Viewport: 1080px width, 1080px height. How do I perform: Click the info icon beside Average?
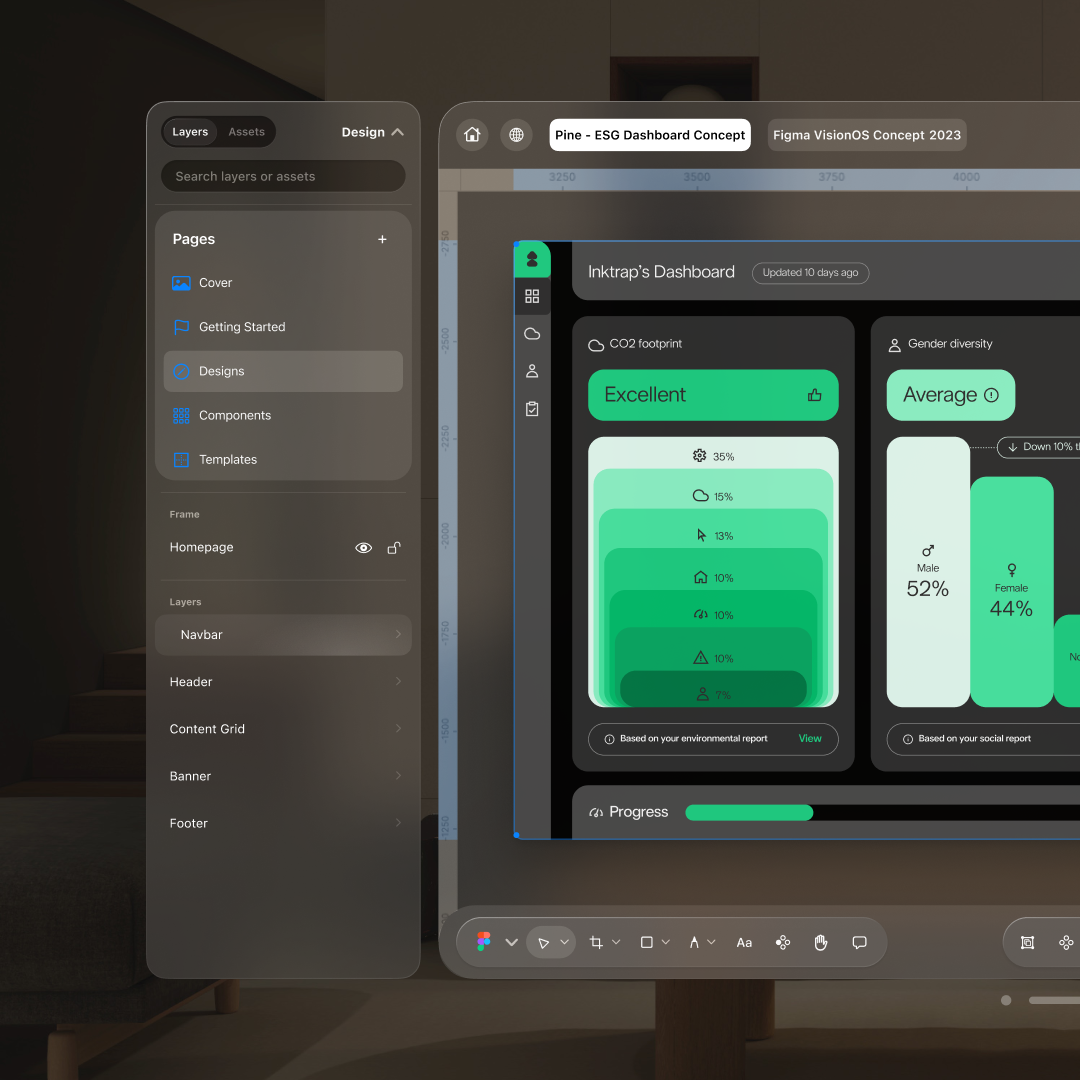pos(991,395)
